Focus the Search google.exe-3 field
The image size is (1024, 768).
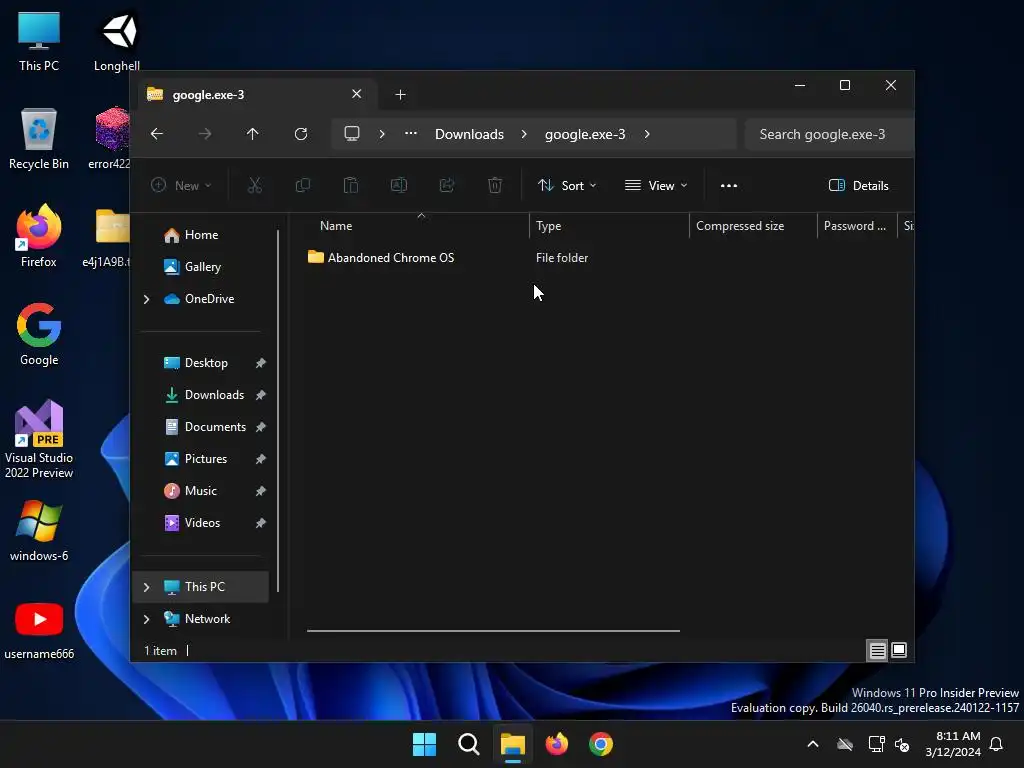[x=829, y=134]
